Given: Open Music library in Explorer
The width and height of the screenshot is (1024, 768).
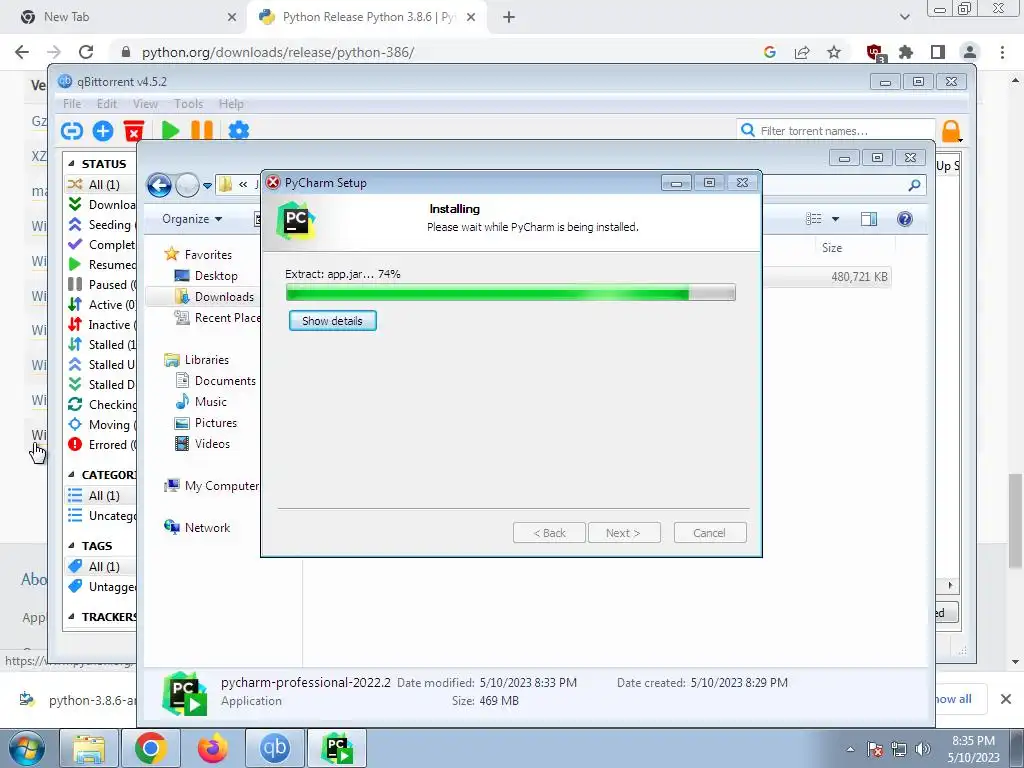Looking at the screenshot, I should (x=201, y=402).
